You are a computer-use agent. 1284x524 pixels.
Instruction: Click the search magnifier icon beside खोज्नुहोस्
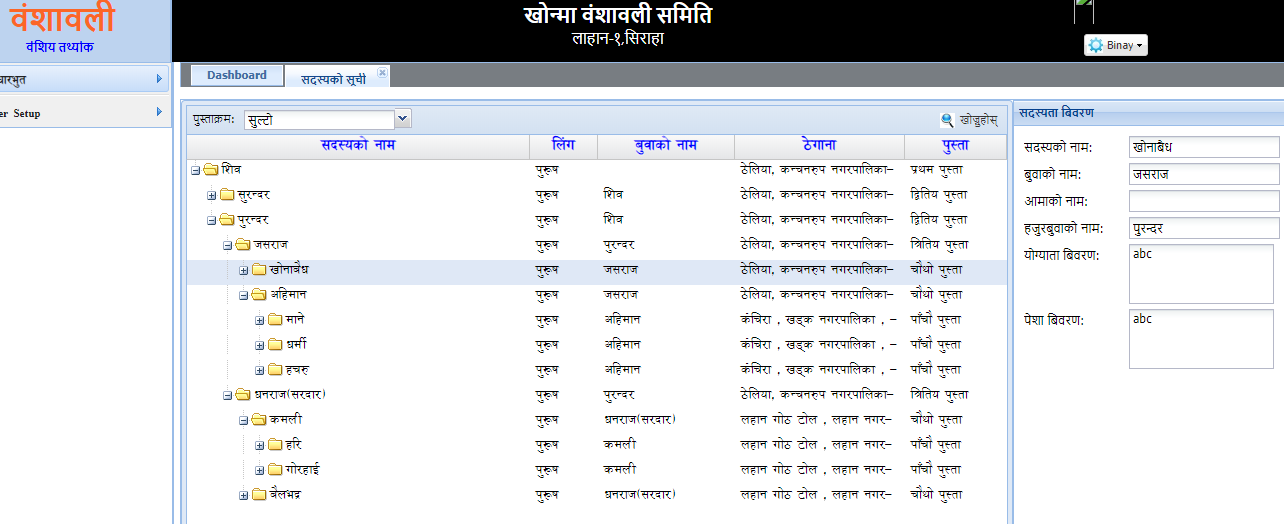[x=947, y=120]
